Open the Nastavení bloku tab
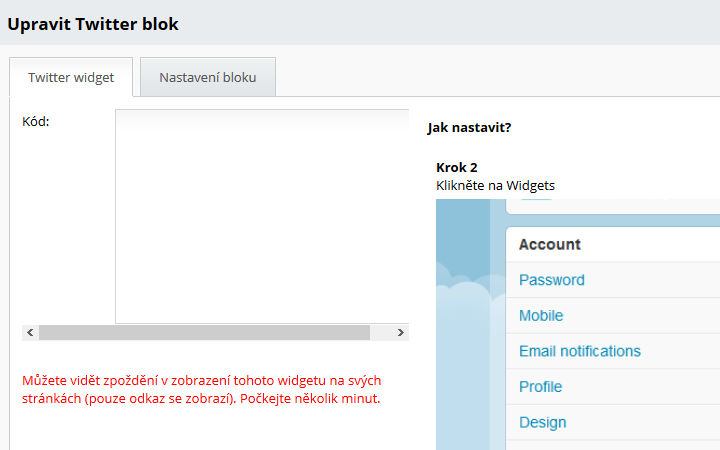Image resolution: width=720 pixels, height=450 pixels. tap(208, 77)
